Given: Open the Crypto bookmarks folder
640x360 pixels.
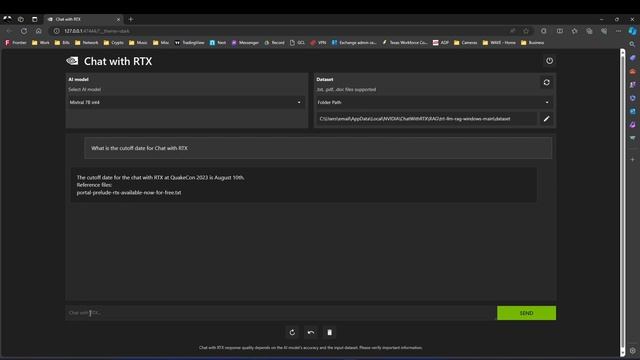Looking at the screenshot, I should click(113, 42).
